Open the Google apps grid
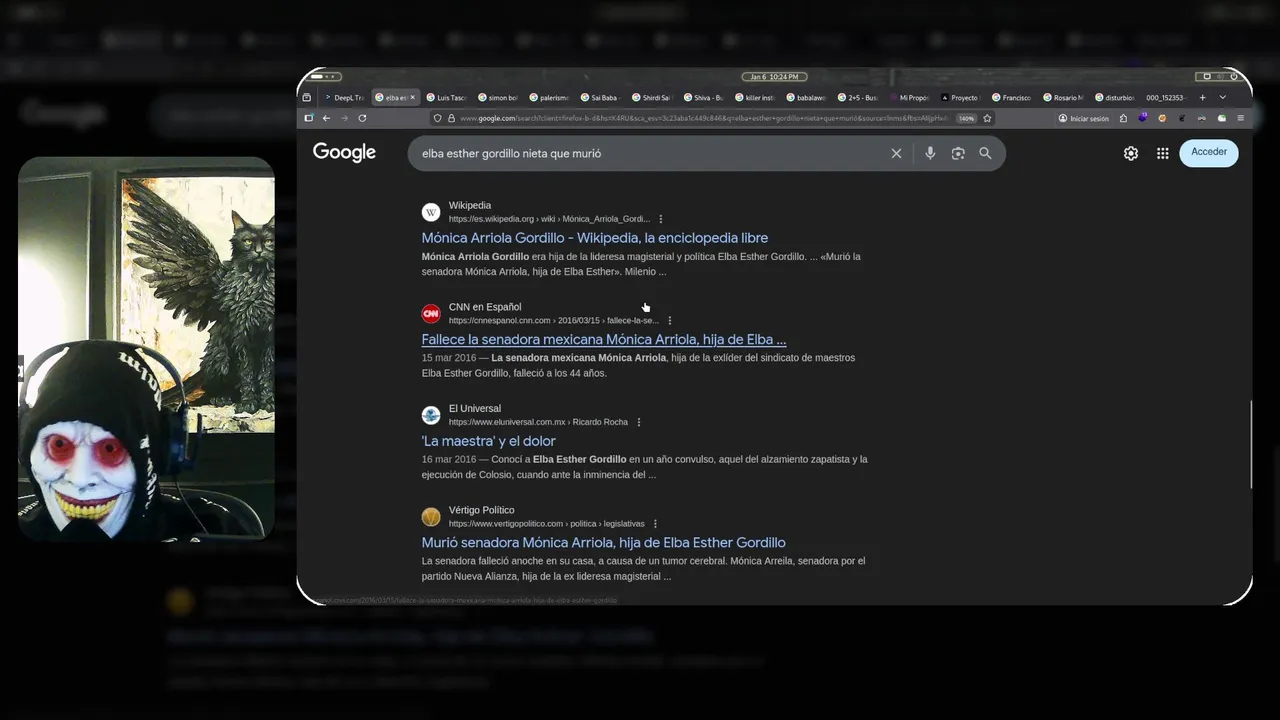The image size is (1280, 720). (x=1162, y=153)
